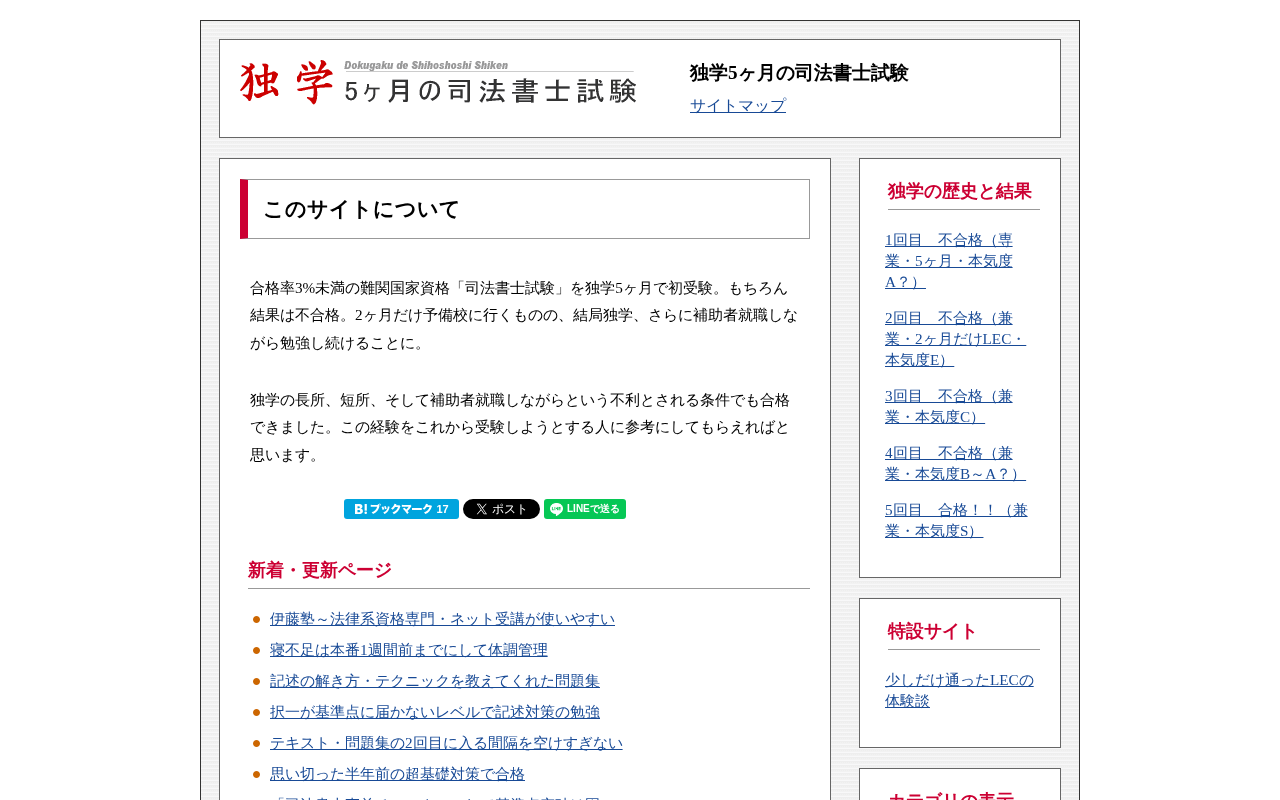Open 択一が基準点に届かない article link
The height and width of the screenshot is (800, 1280).
pyautogui.click(x=435, y=712)
